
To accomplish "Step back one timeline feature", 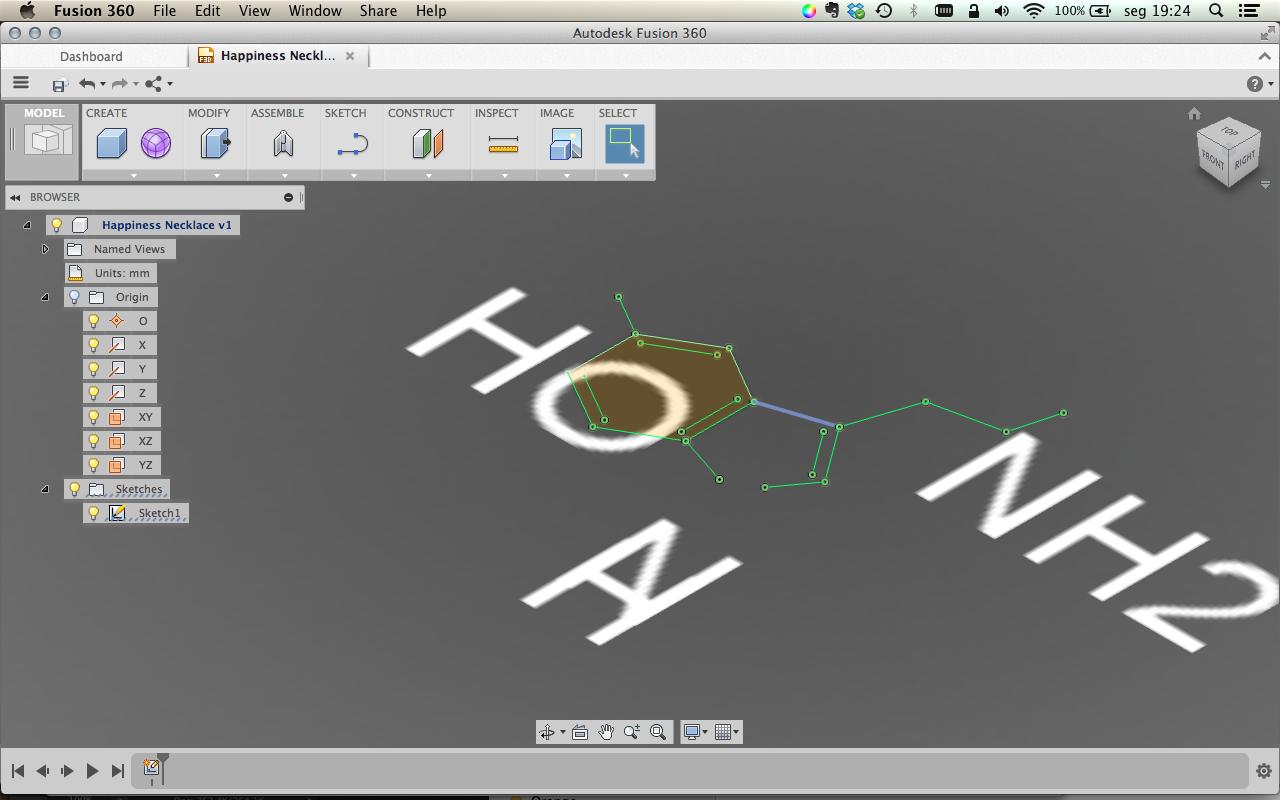I will [43, 771].
